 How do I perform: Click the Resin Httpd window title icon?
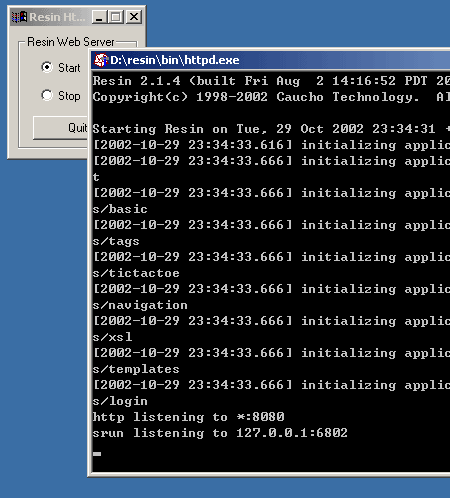[x=19, y=17]
